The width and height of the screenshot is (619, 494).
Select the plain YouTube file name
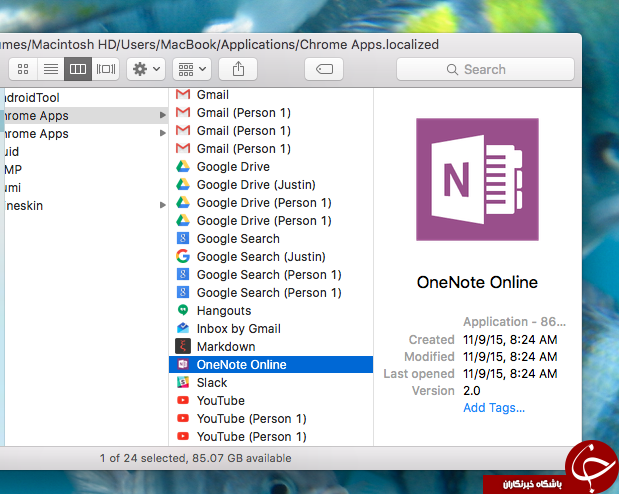[x=221, y=400]
